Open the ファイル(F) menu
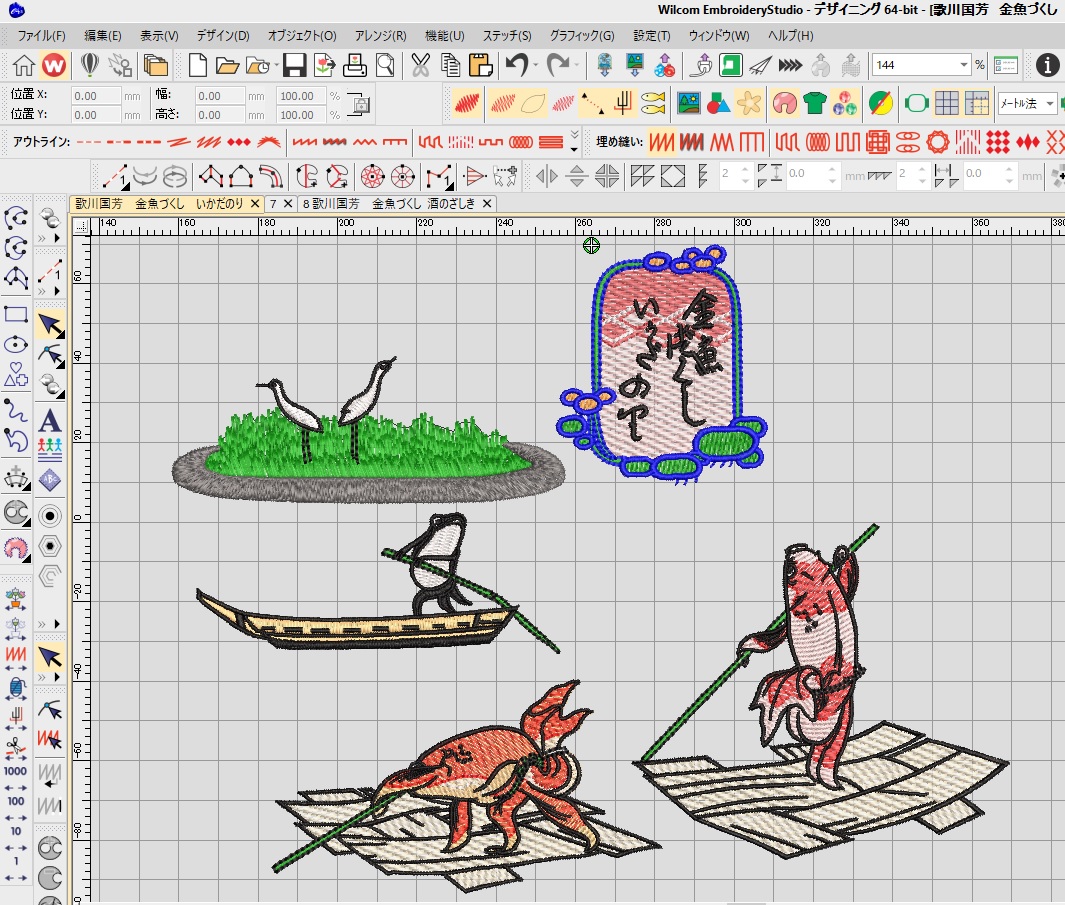This screenshot has height=905, width=1065. pyautogui.click(x=41, y=35)
